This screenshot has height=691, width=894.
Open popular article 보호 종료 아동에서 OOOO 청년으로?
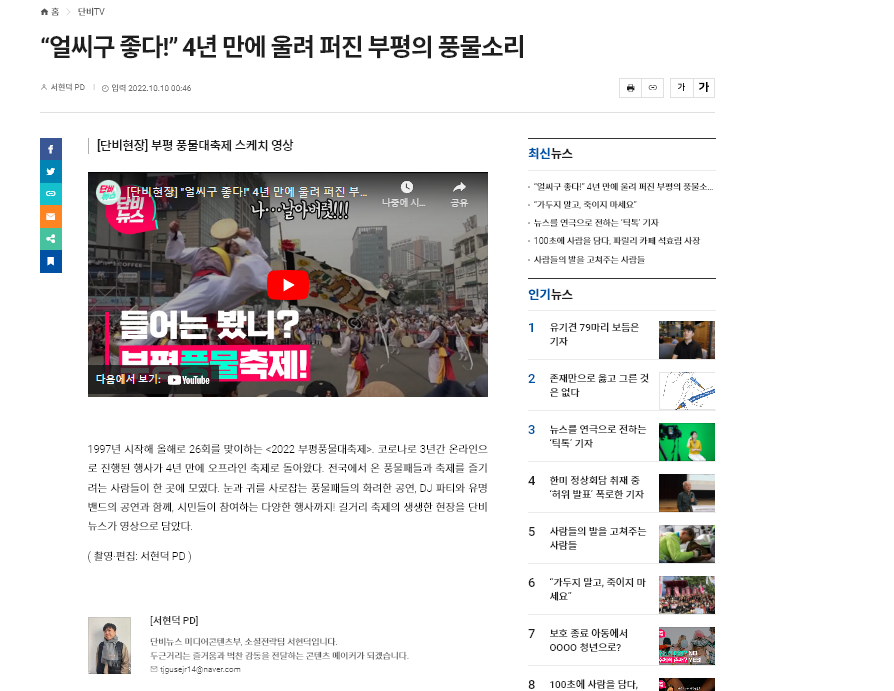pos(588,640)
